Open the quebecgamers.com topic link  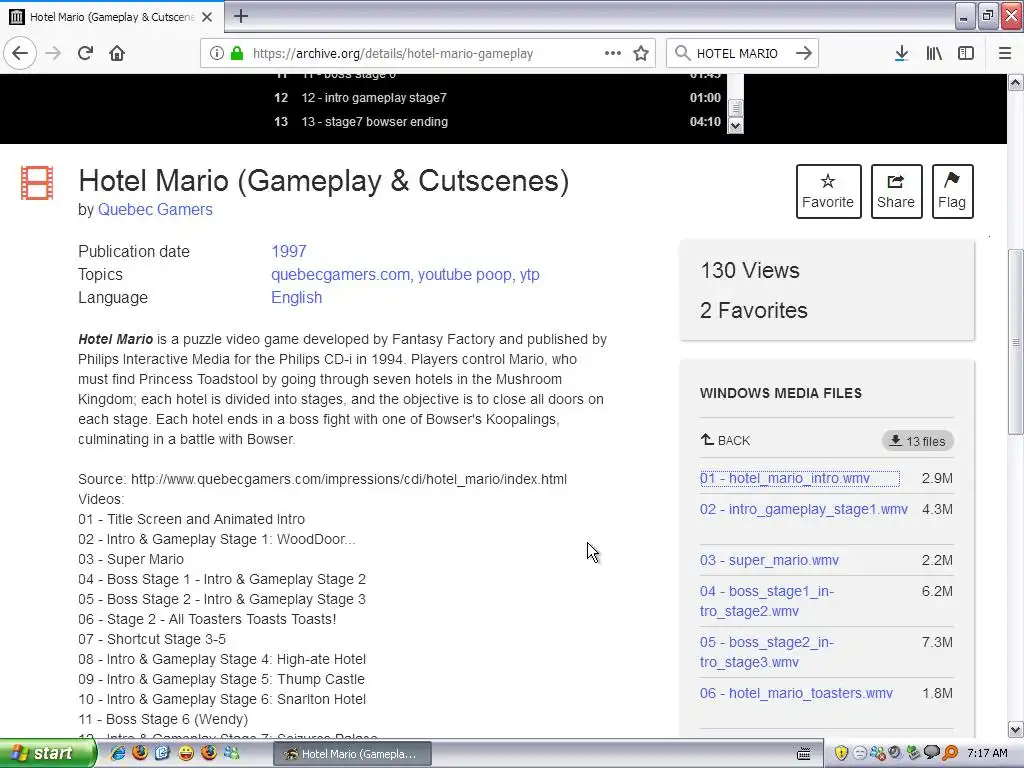(x=340, y=274)
